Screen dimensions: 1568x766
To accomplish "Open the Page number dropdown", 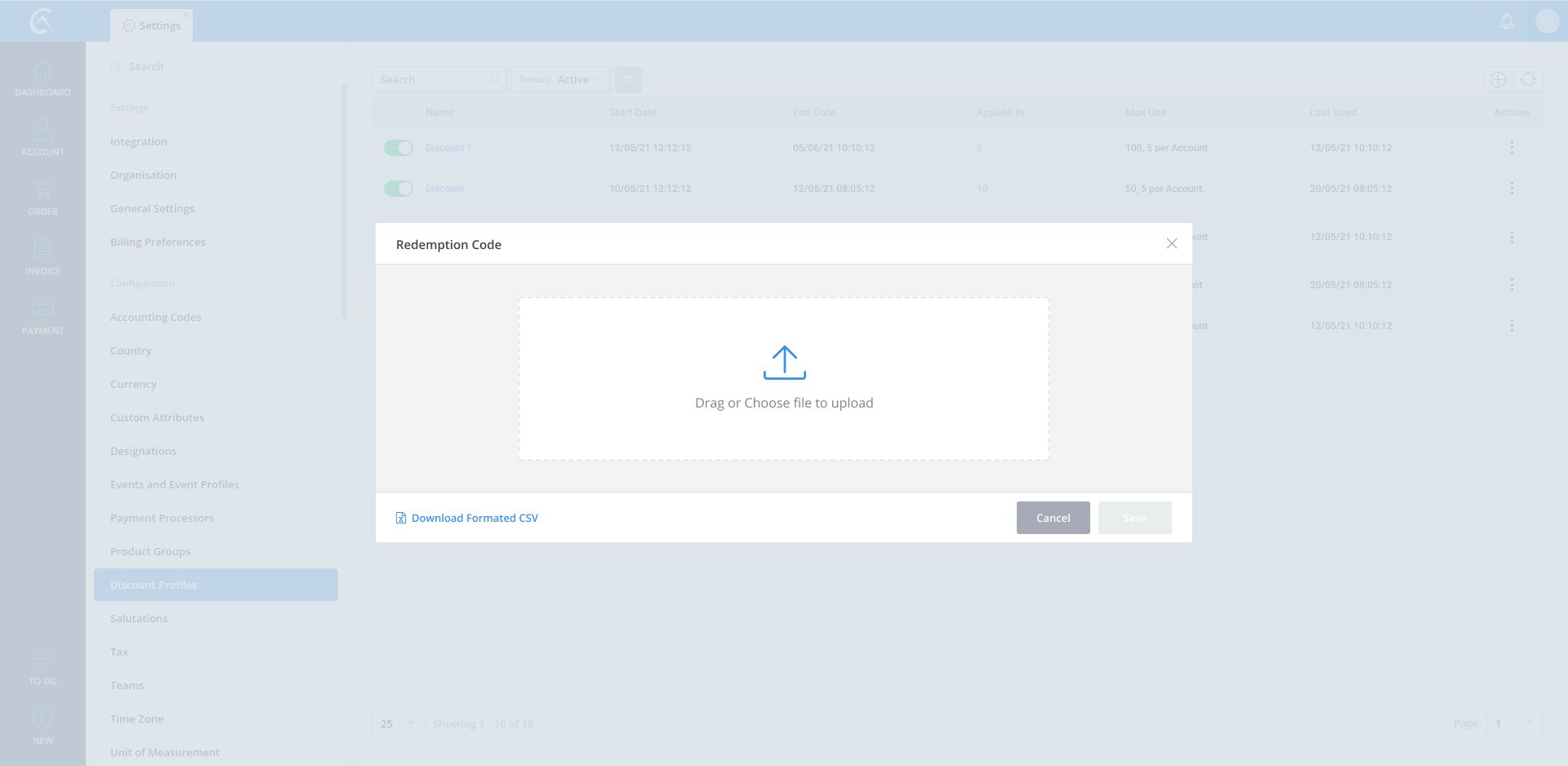I will [1514, 724].
